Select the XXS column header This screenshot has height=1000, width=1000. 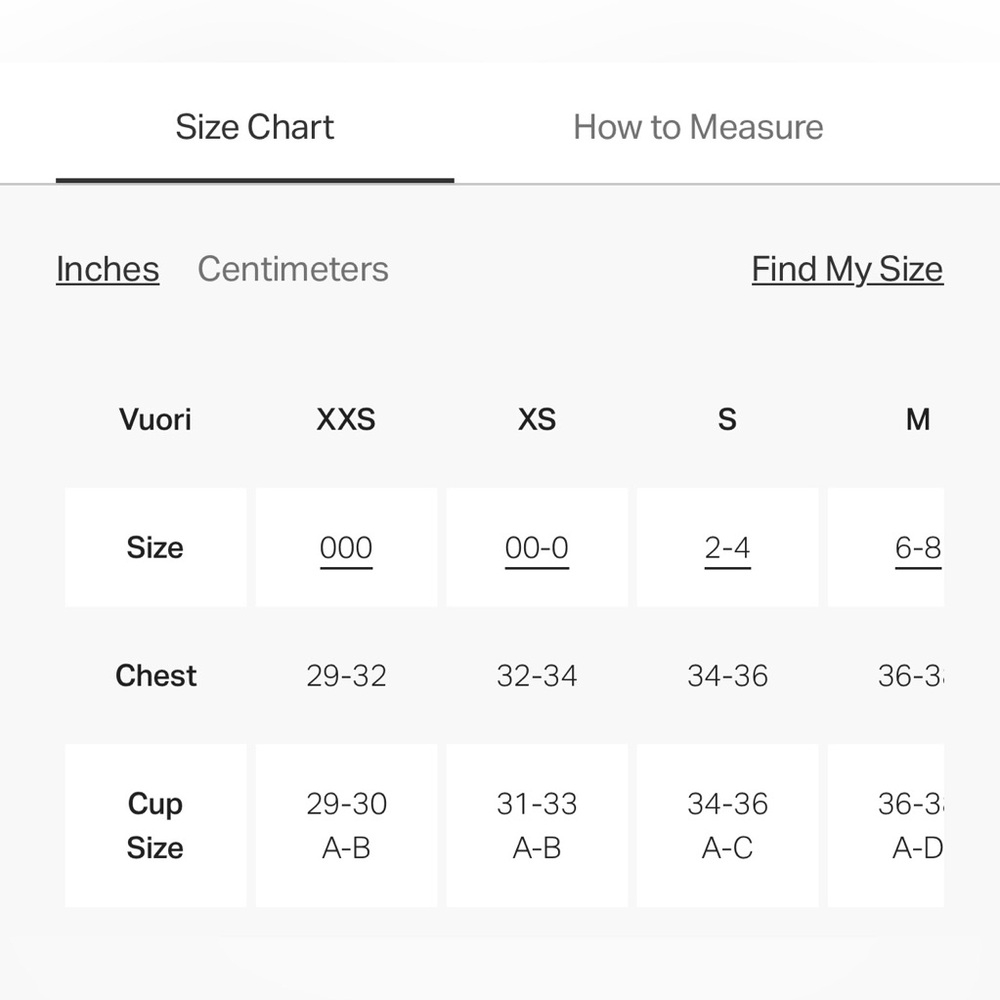coord(346,420)
